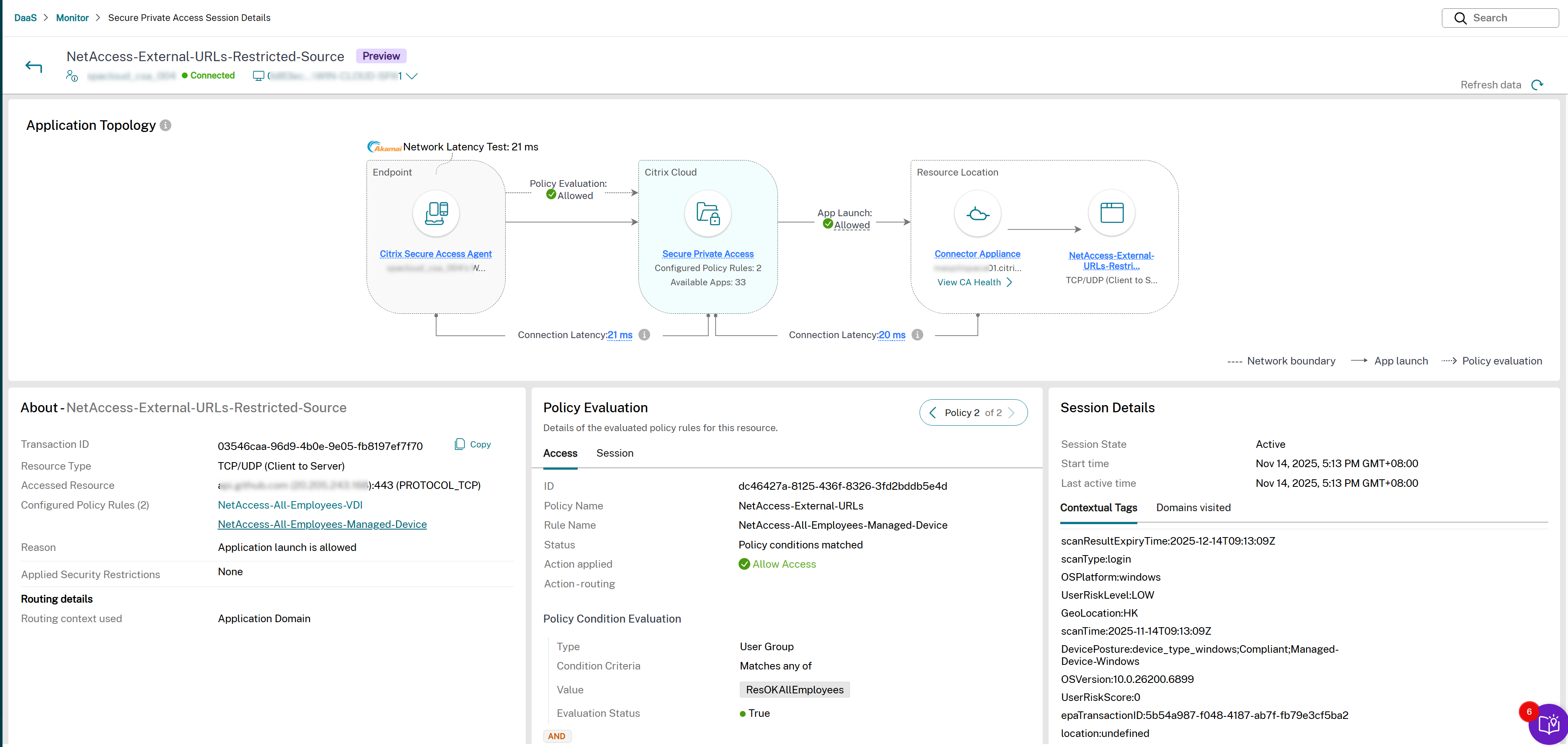Open Citrix Secure Access Agent link
Screen dimensions: 1568x747
436,254
